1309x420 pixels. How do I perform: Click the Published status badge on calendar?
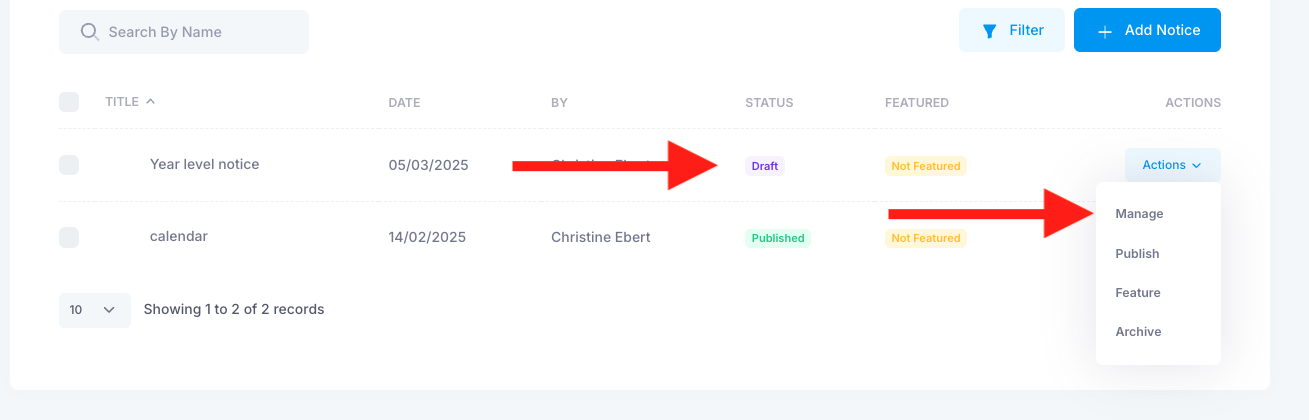777,238
